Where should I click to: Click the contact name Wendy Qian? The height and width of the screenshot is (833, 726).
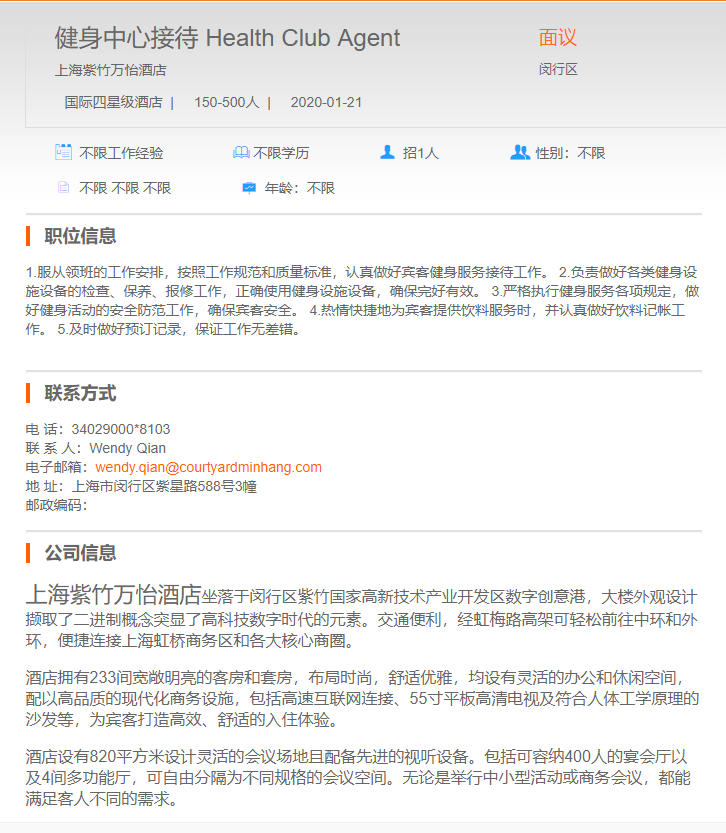127,448
